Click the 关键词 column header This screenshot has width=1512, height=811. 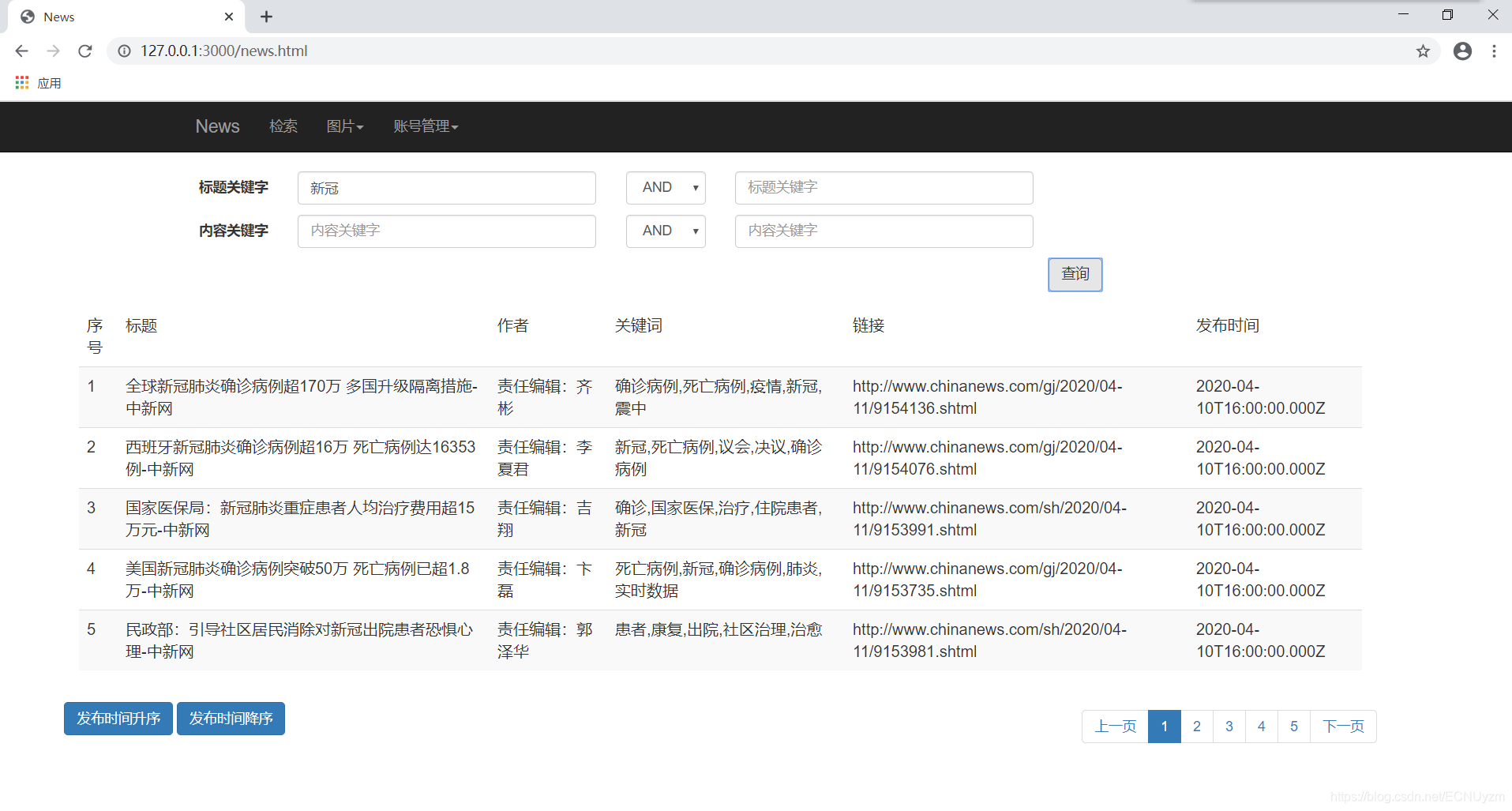tap(639, 325)
